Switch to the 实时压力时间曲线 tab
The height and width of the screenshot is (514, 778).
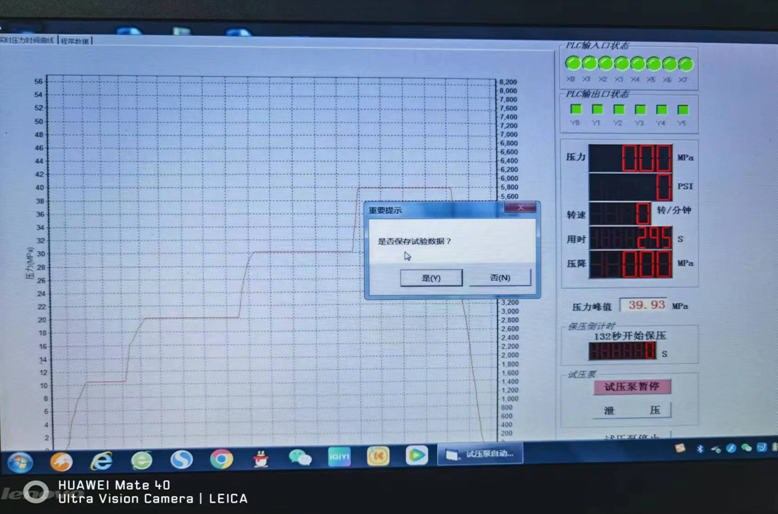27,40
